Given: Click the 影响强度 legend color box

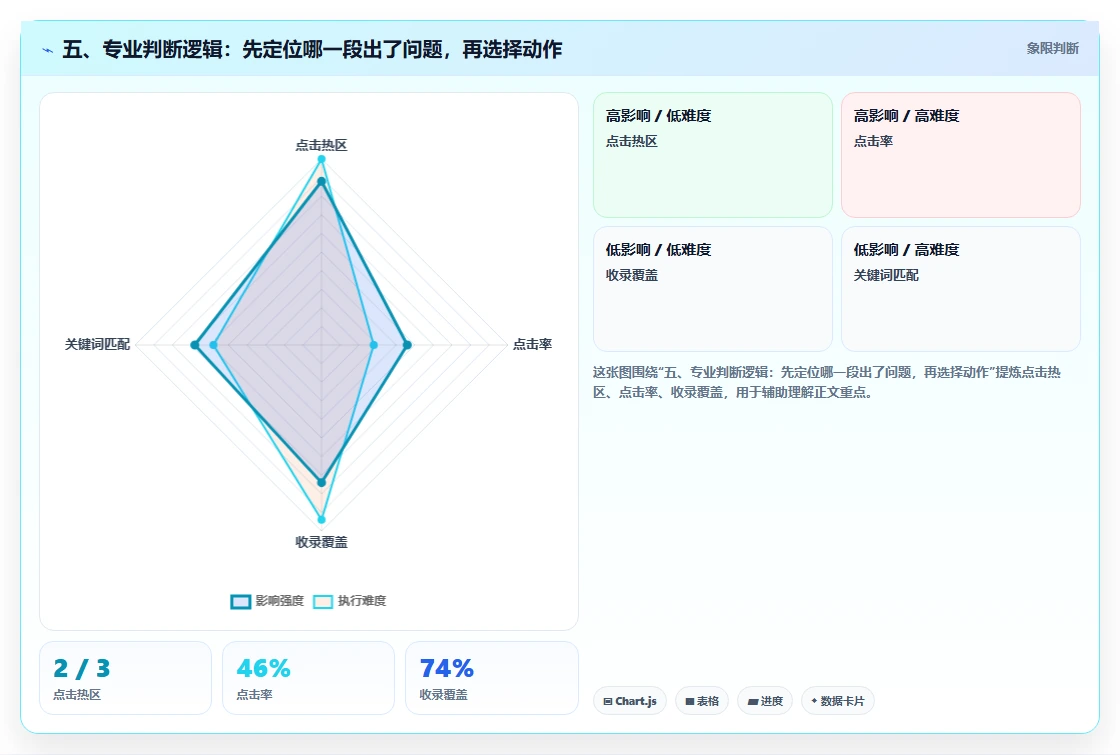Looking at the screenshot, I should click(241, 601).
